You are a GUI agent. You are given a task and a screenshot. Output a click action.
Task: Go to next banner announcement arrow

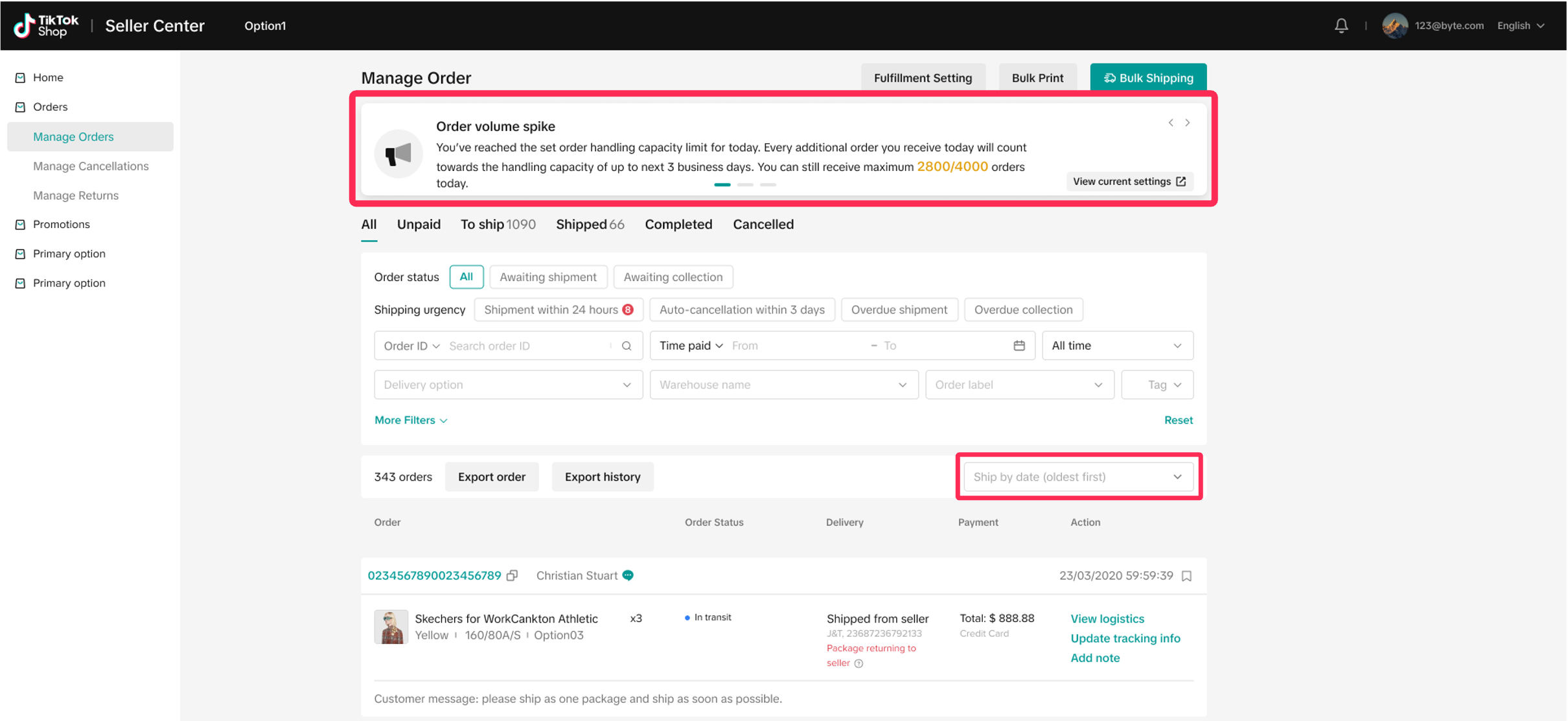pos(1188,122)
